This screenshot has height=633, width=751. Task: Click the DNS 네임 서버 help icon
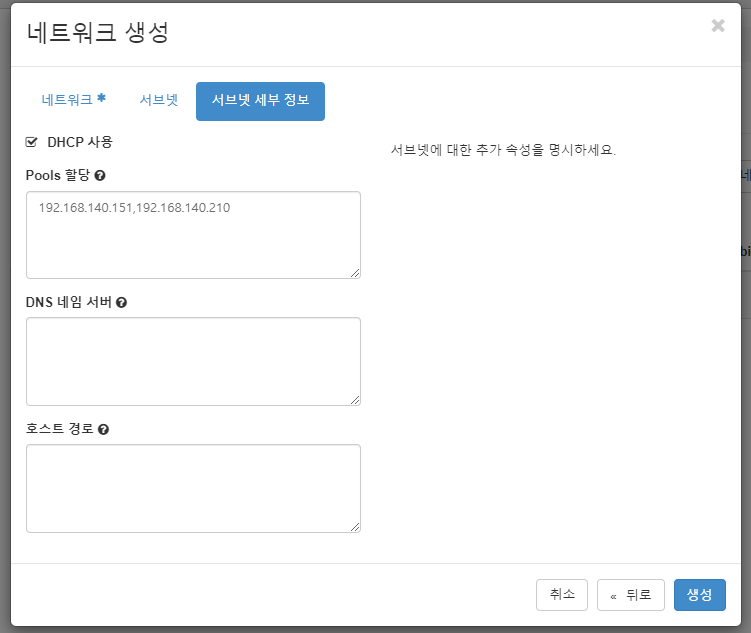tap(122, 303)
